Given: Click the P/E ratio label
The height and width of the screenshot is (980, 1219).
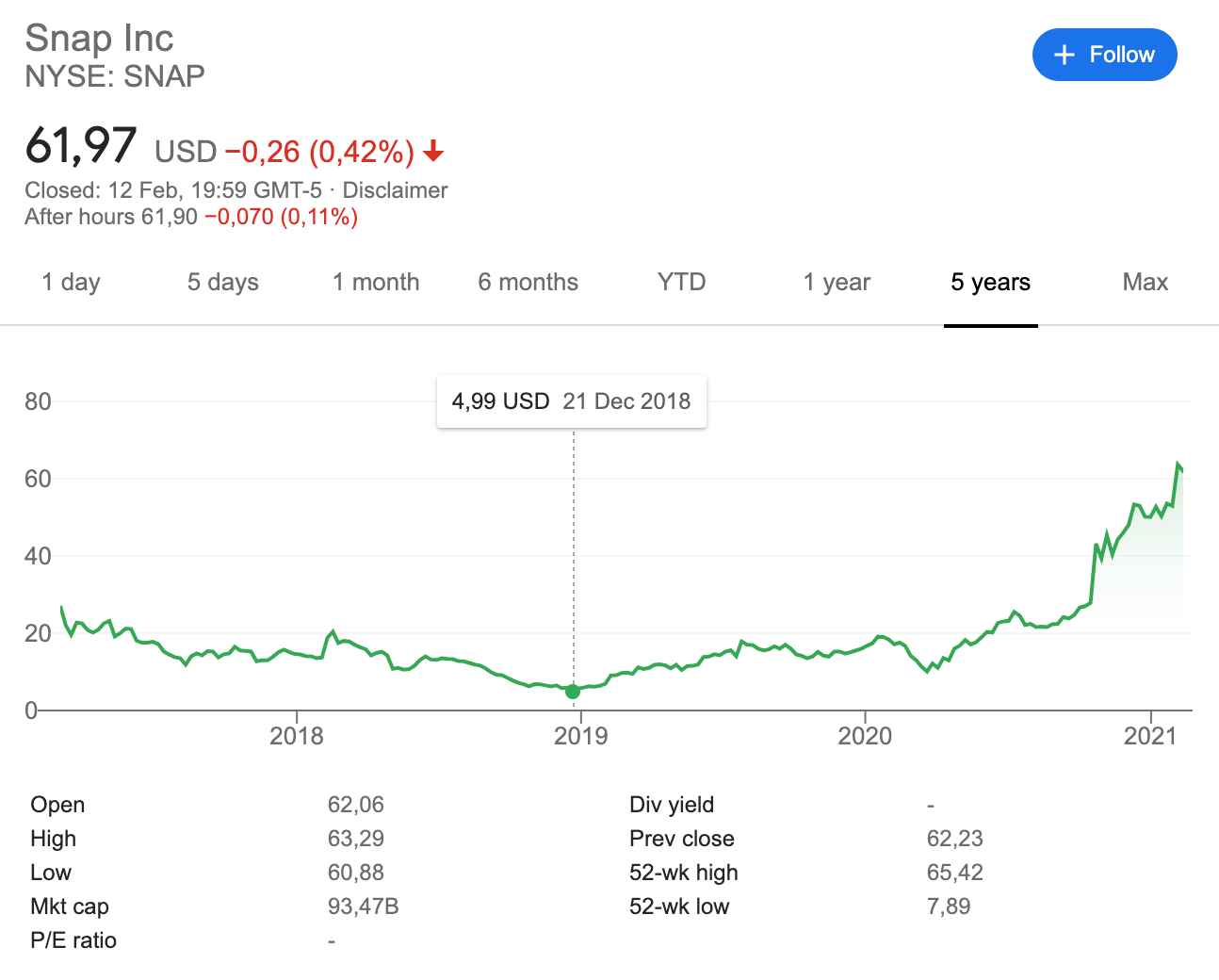Looking at the screenshot, I should [73, 940].
